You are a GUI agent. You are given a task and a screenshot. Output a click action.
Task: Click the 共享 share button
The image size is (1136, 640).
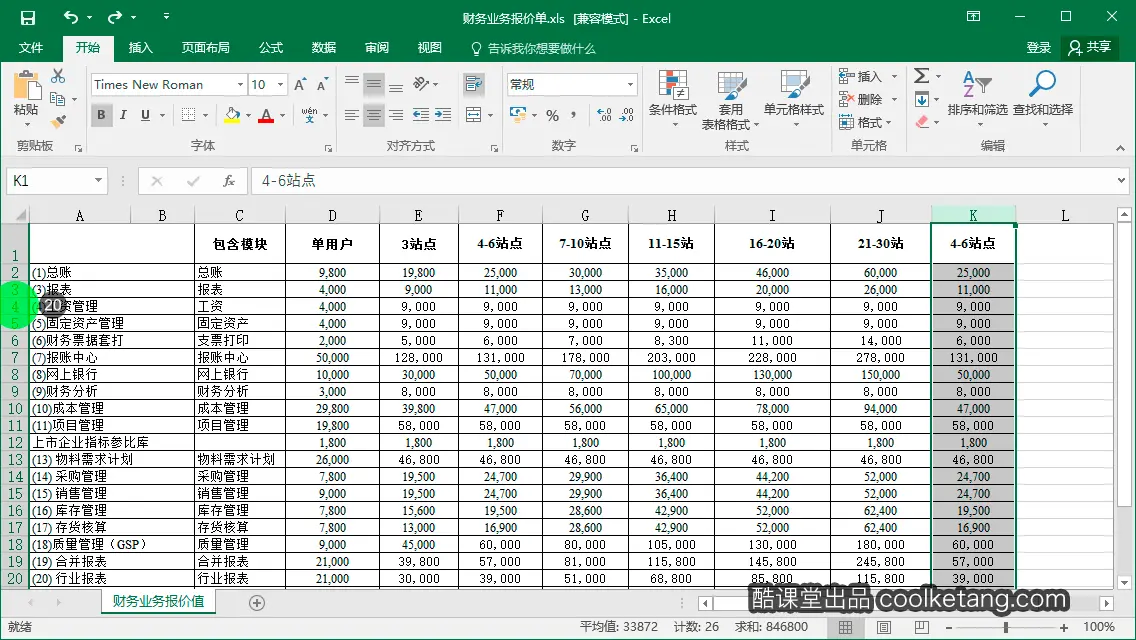coord(1090,48)
